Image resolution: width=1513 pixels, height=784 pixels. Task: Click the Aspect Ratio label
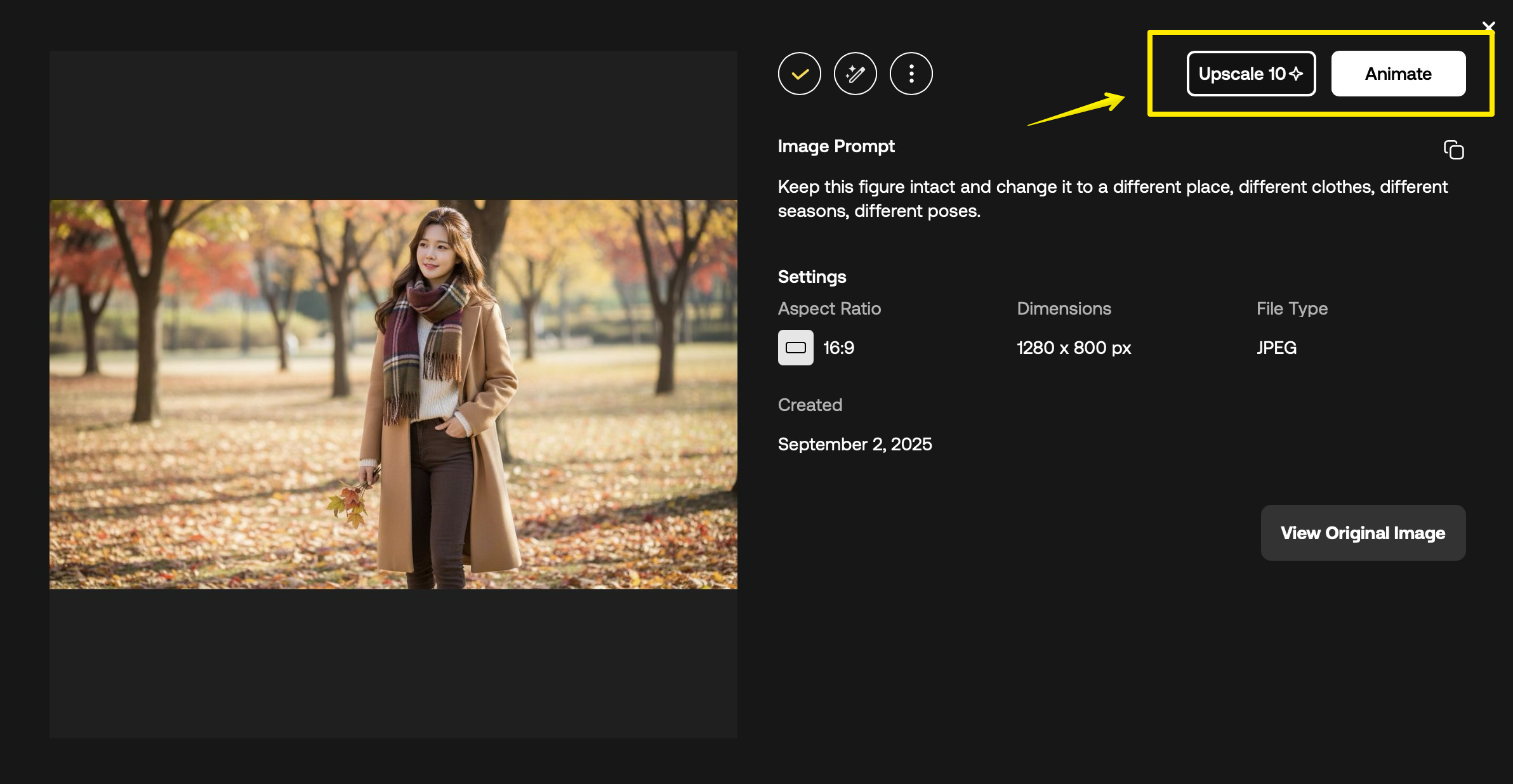click(829, 308)
